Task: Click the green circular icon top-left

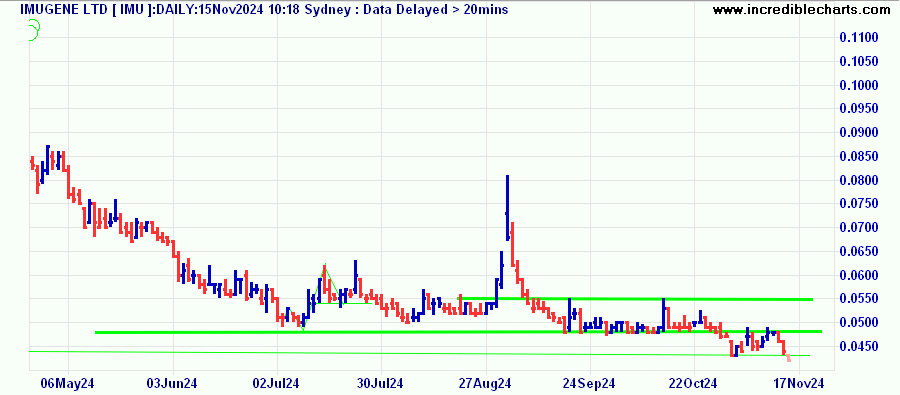Action: pos(33,30)
